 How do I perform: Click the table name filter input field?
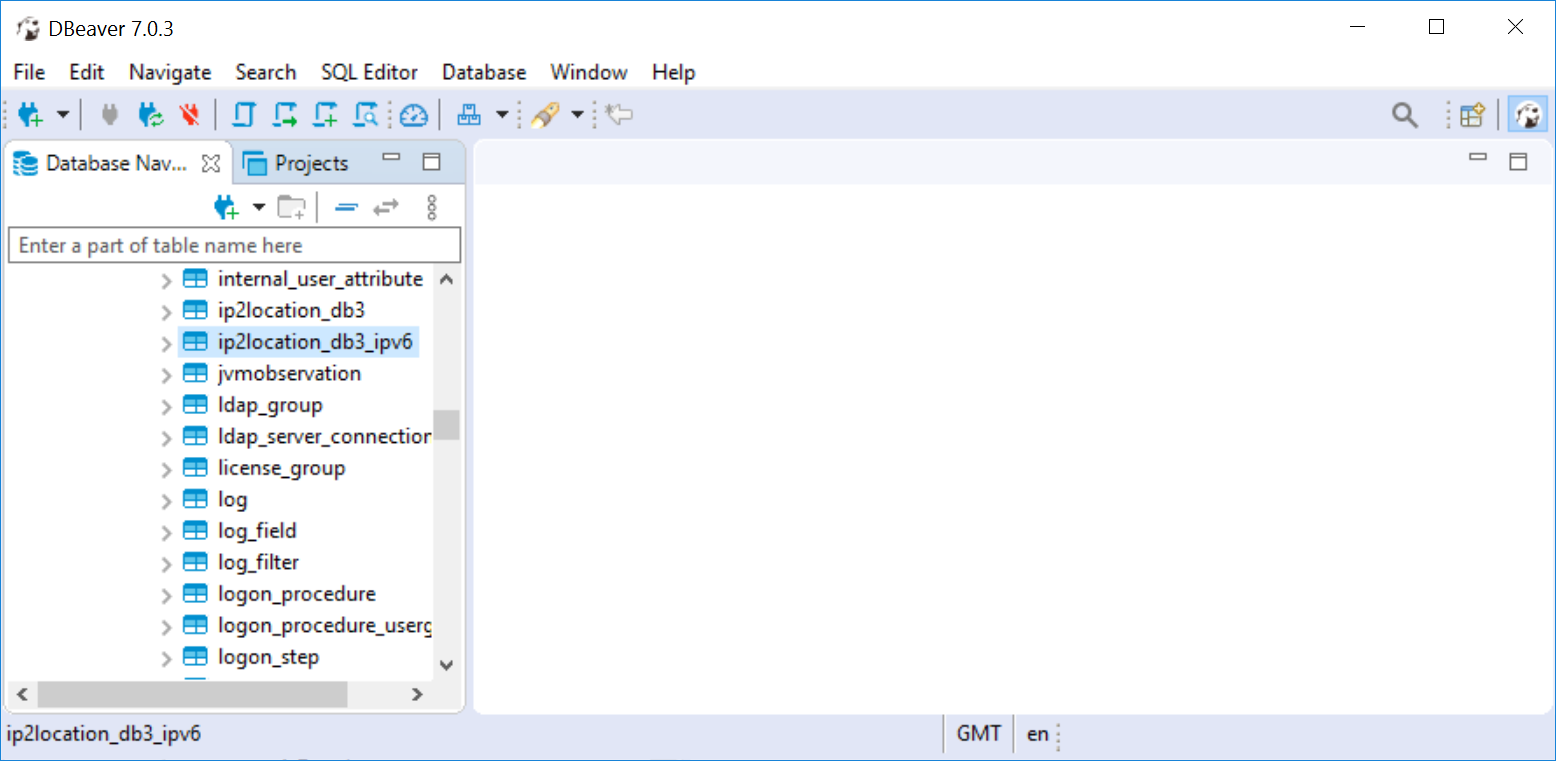coord(234,245)
